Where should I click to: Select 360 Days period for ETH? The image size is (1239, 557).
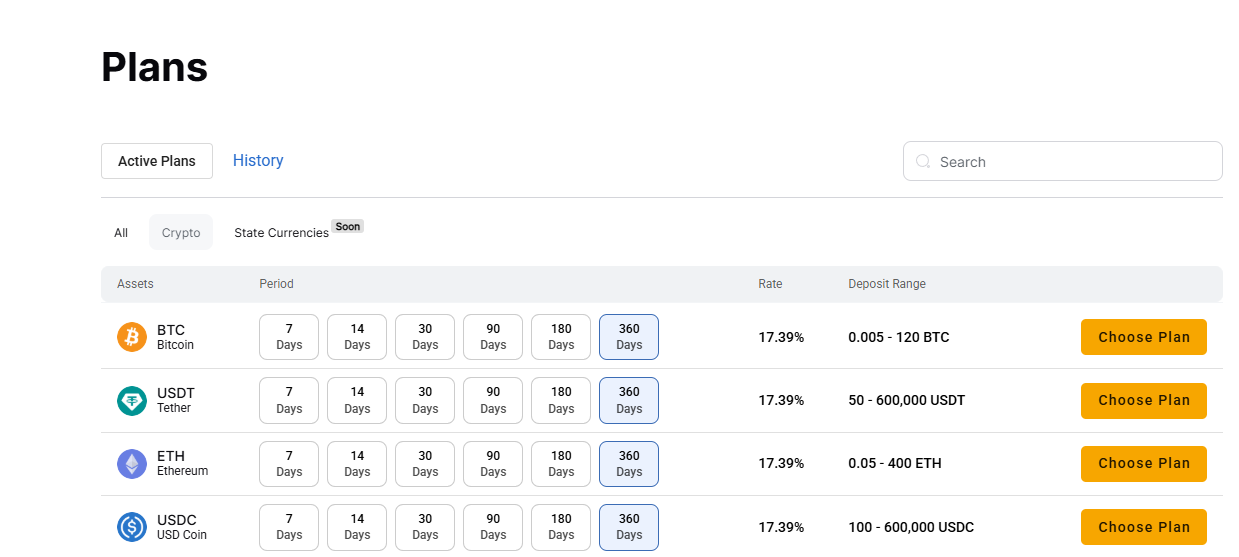coord(629,464)
